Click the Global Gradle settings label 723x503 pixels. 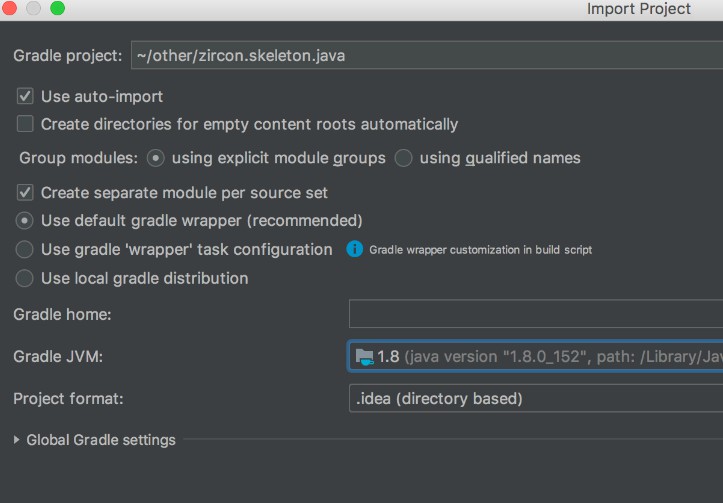point(101,440)
